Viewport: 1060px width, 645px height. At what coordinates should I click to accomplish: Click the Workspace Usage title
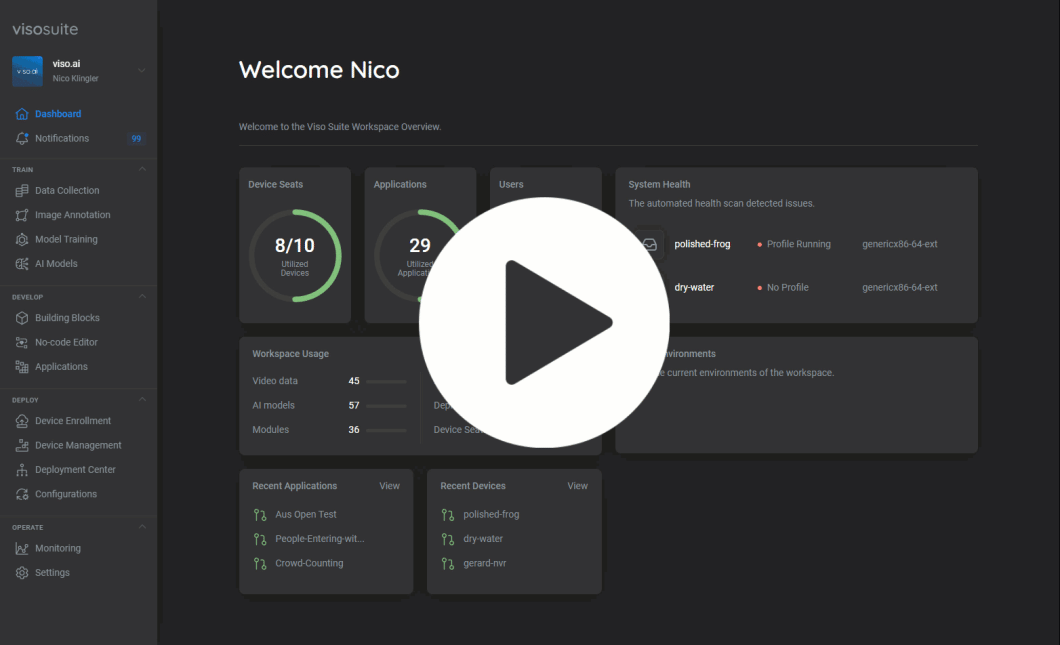[291, 354]
